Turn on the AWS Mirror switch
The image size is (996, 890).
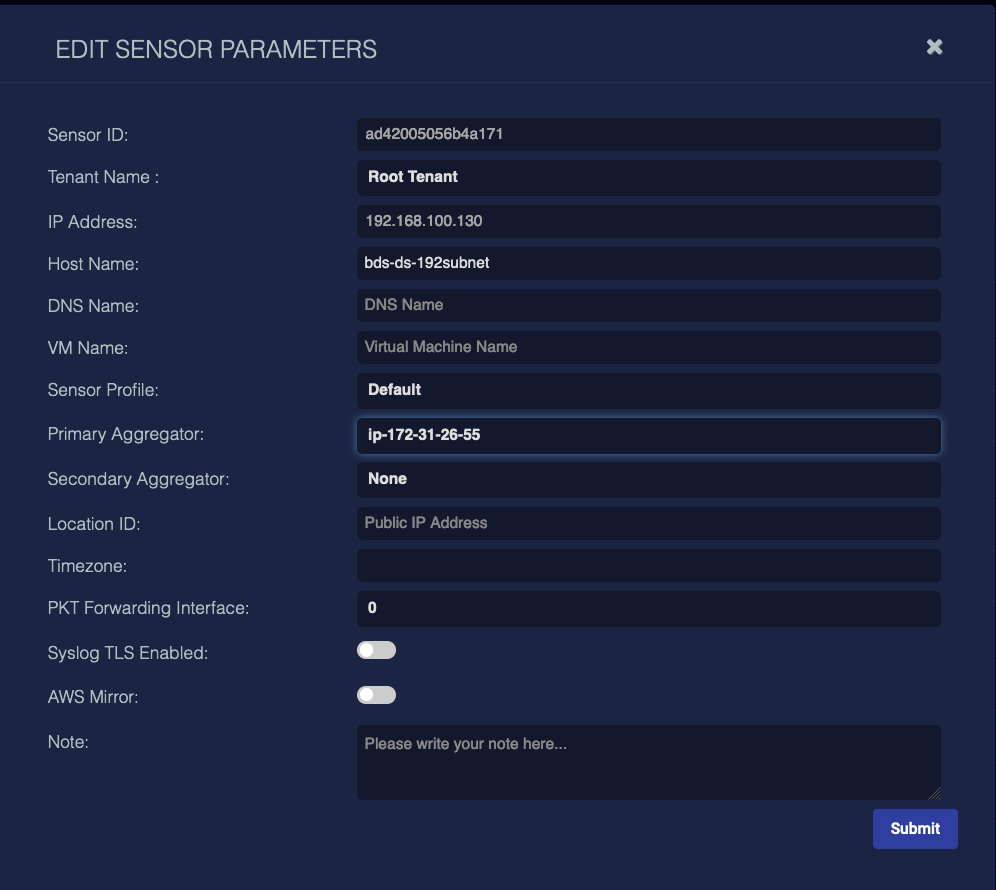coord(376,695)
